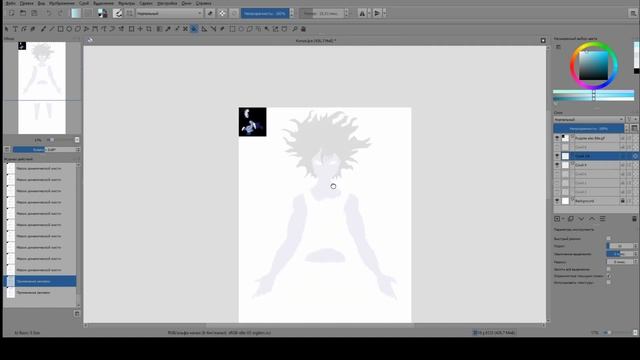
Task: Adjust the layer opacity slider in Layers panel
Action: (x=589, y=129)
